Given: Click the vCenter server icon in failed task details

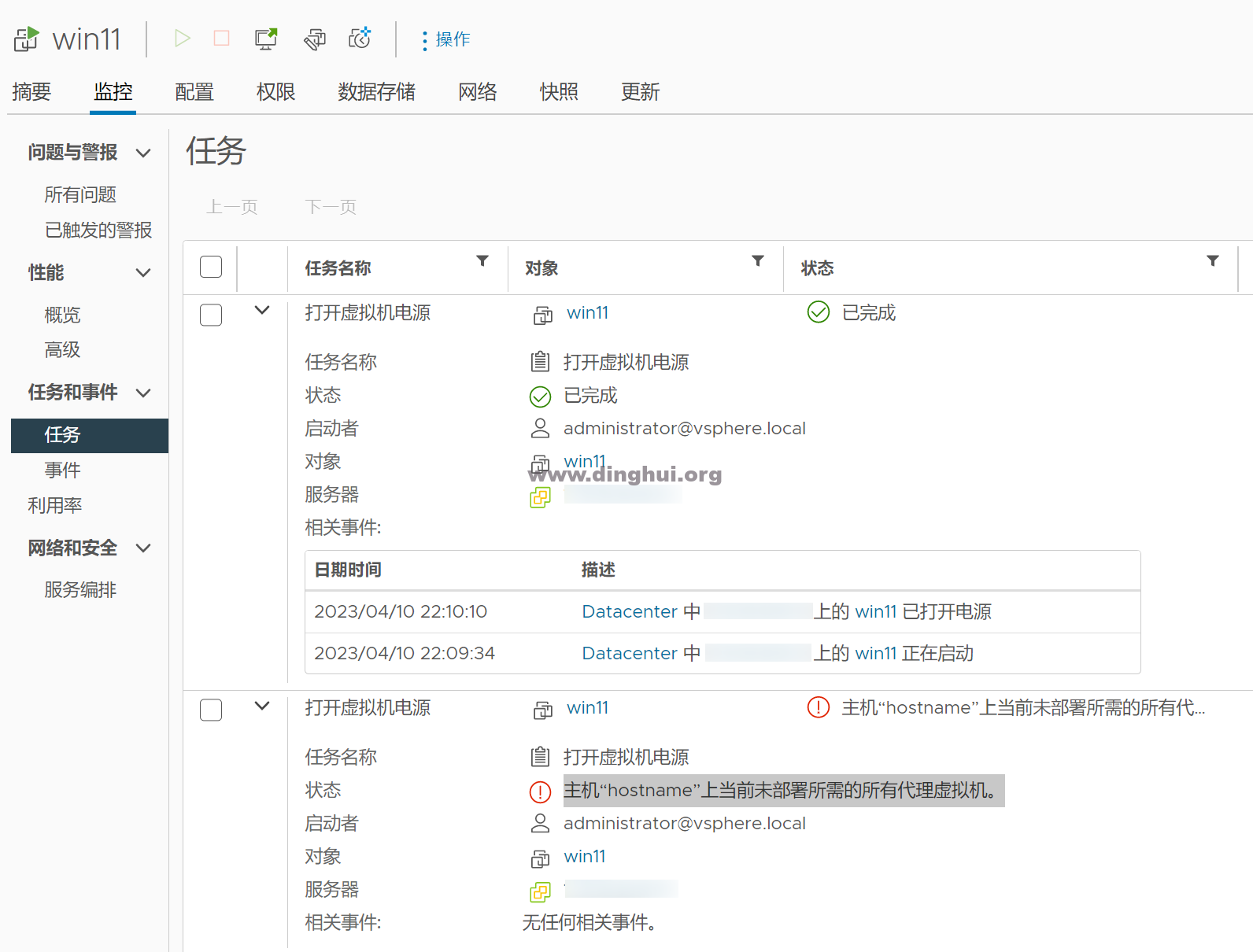Looking at the screenshot, I should (x=540, y=892).
